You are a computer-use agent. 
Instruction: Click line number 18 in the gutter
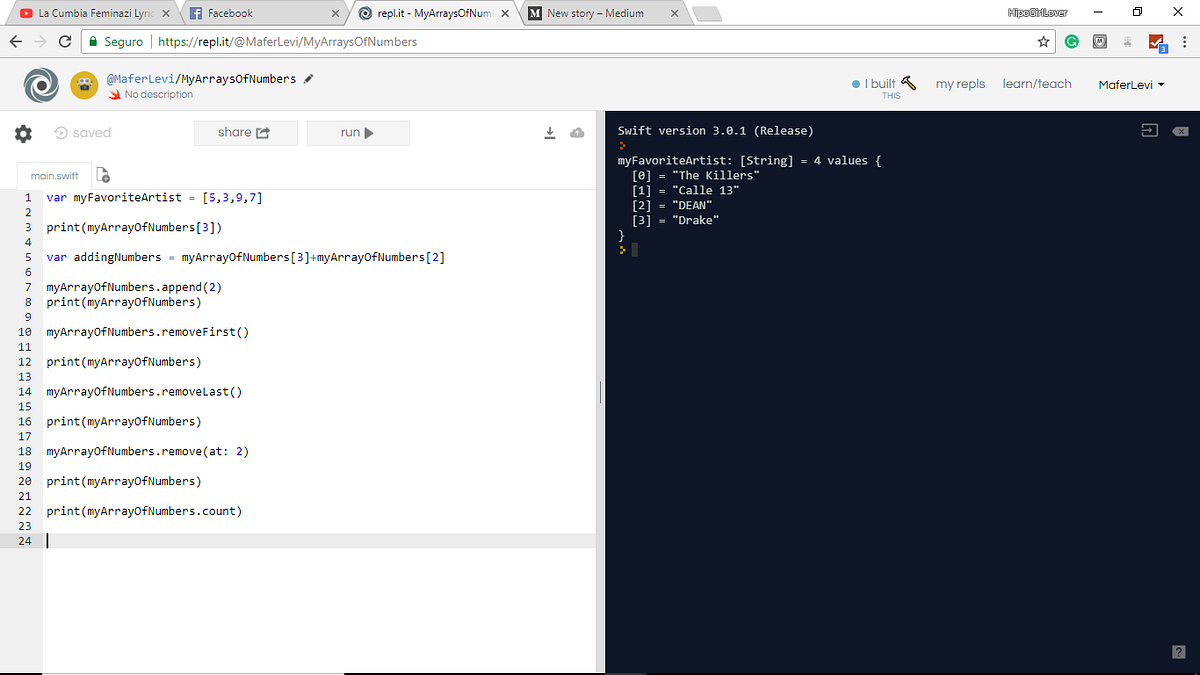(x=25, y=451)
